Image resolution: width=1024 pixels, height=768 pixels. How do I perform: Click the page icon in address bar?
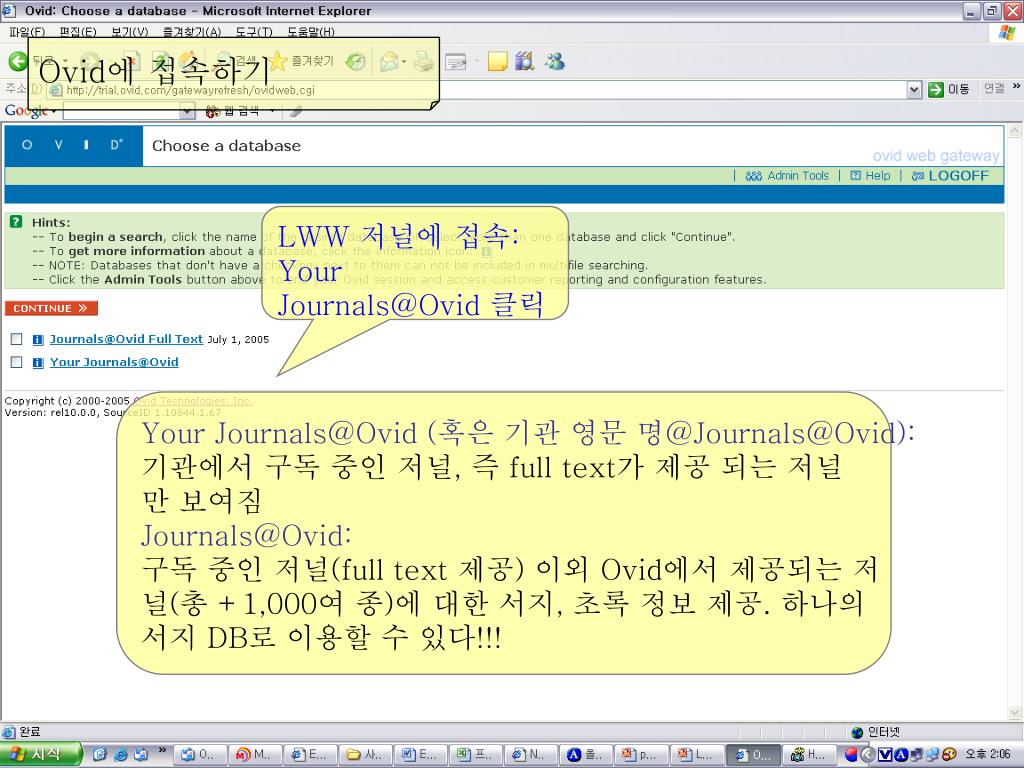tap(56, 90)
